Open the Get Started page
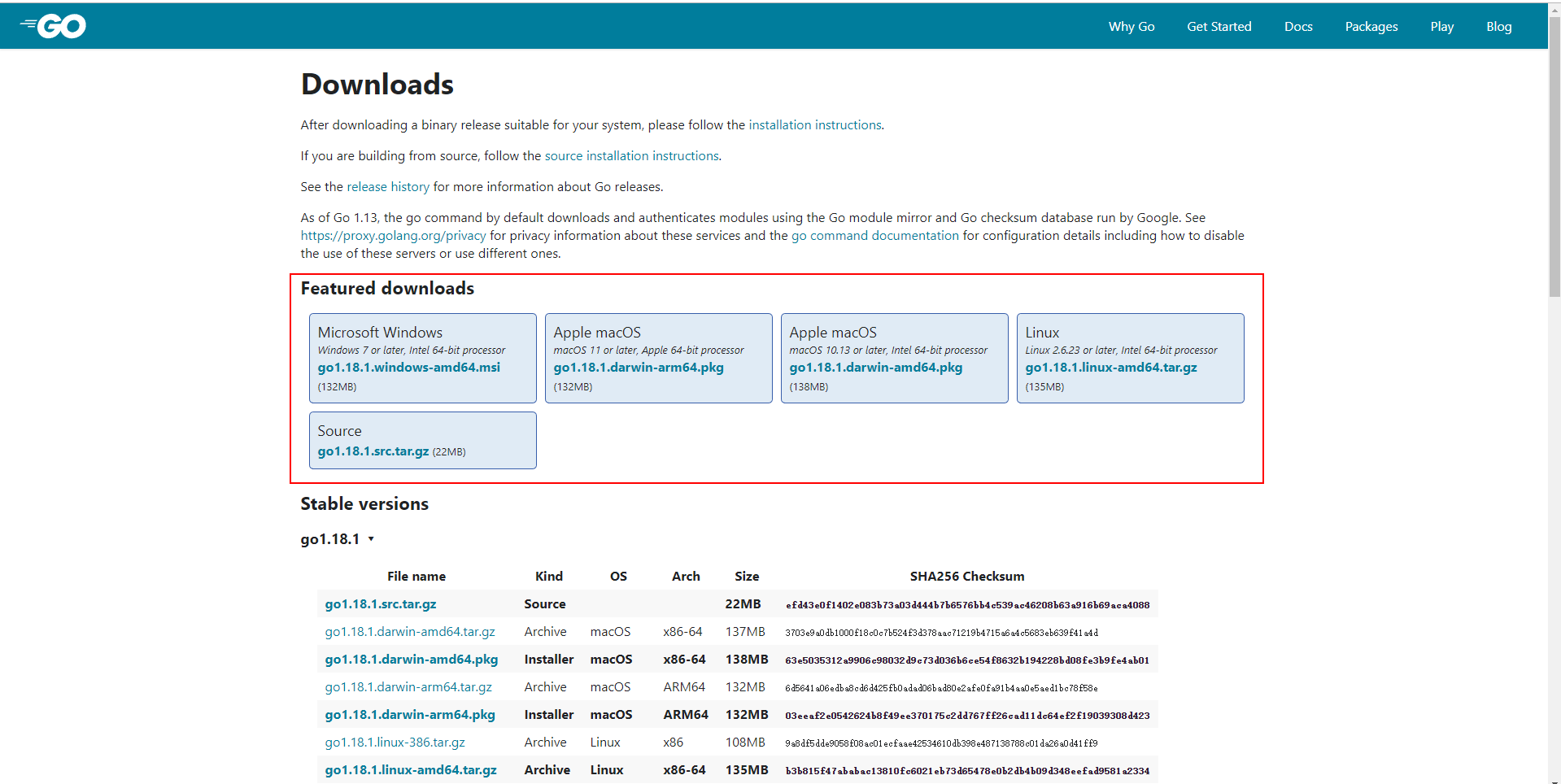1561x784 pixels. click(x=1219, y=27)
